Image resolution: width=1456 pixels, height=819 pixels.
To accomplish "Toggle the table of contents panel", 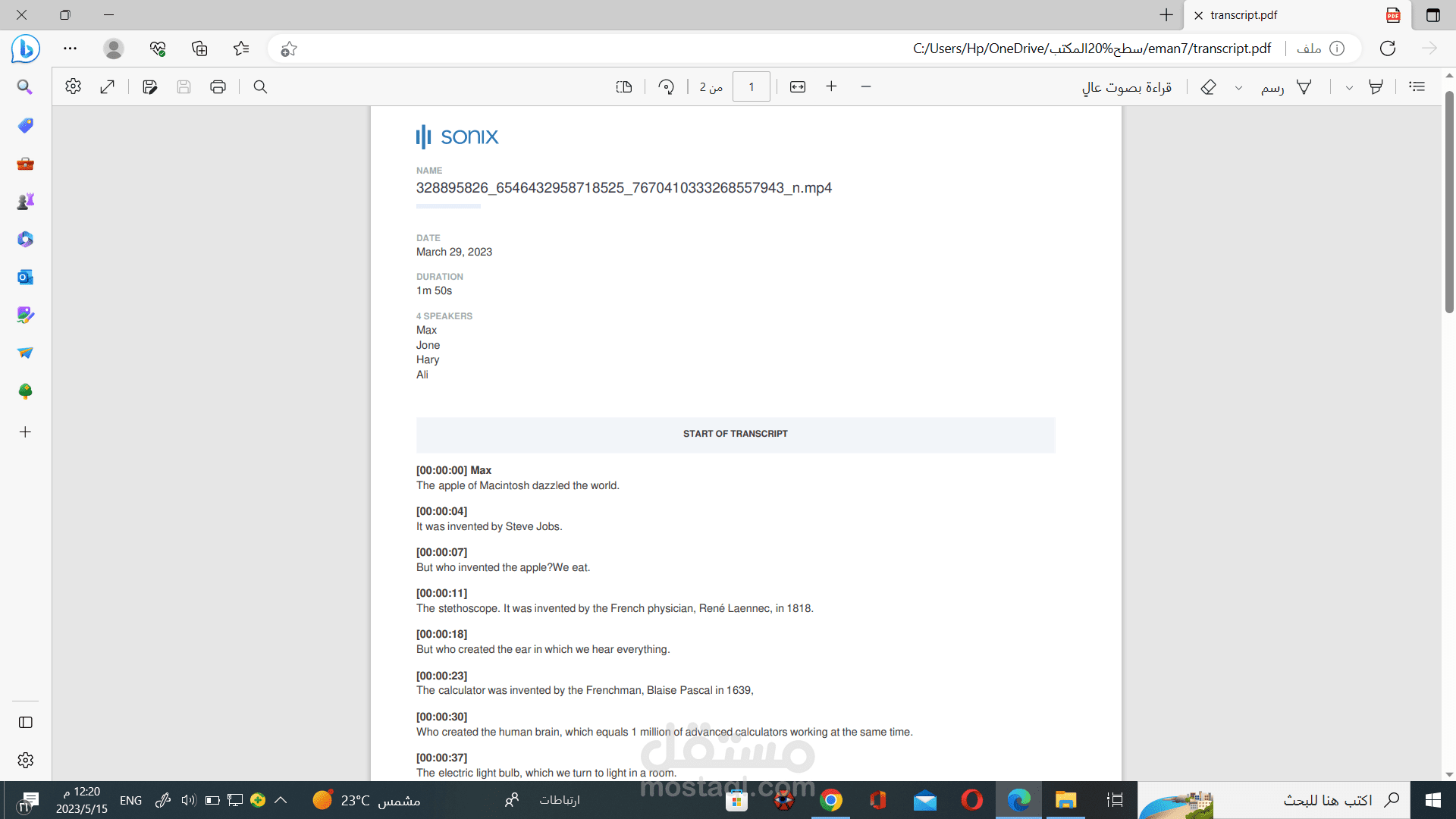I will pos(1417,86).
